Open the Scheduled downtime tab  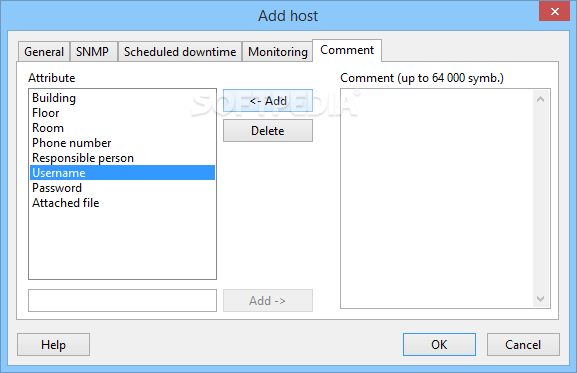tap(180, 51)
